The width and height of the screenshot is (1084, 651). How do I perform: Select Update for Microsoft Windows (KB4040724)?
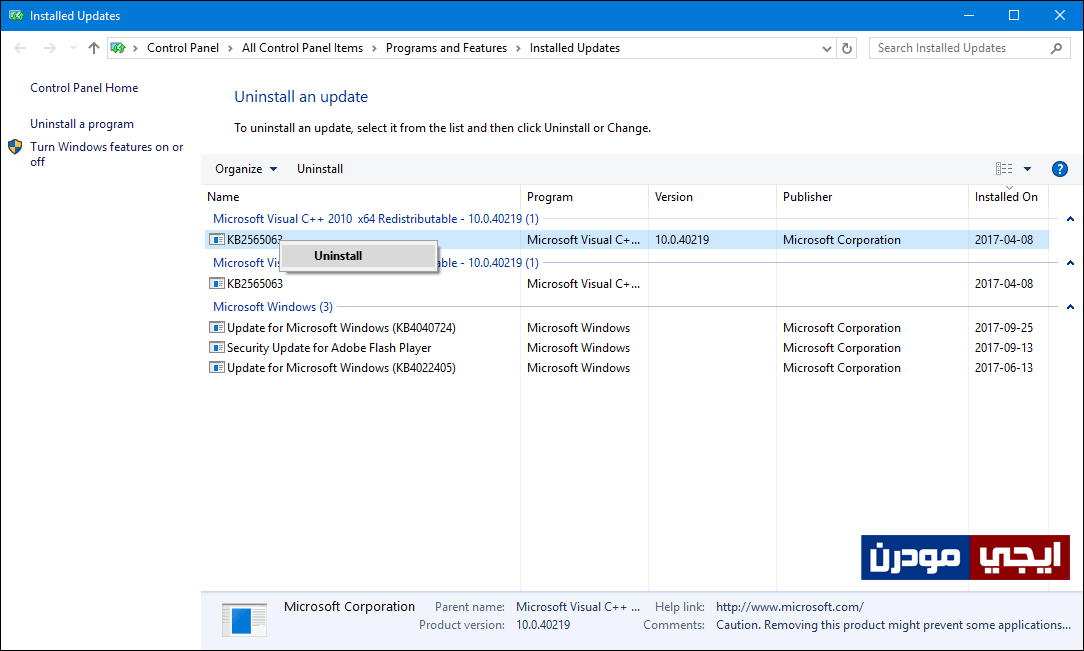point(626,328)
